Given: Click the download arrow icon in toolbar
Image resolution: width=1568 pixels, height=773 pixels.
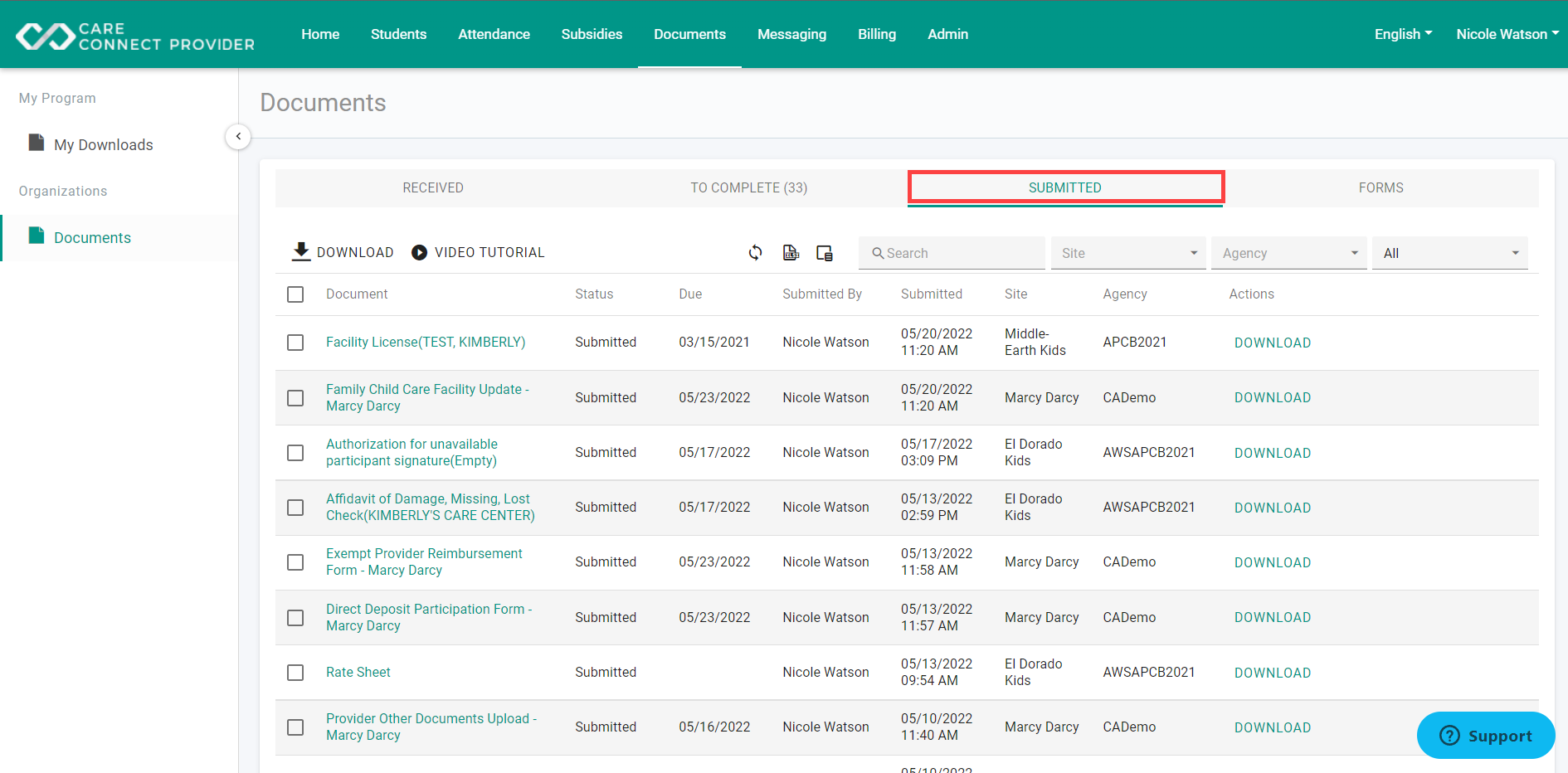Looking at the screenshot, I should point(301,251).
